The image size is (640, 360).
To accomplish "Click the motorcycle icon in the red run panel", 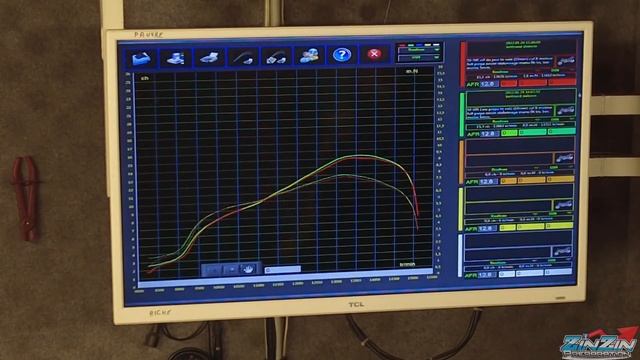I will click(566, 61).
